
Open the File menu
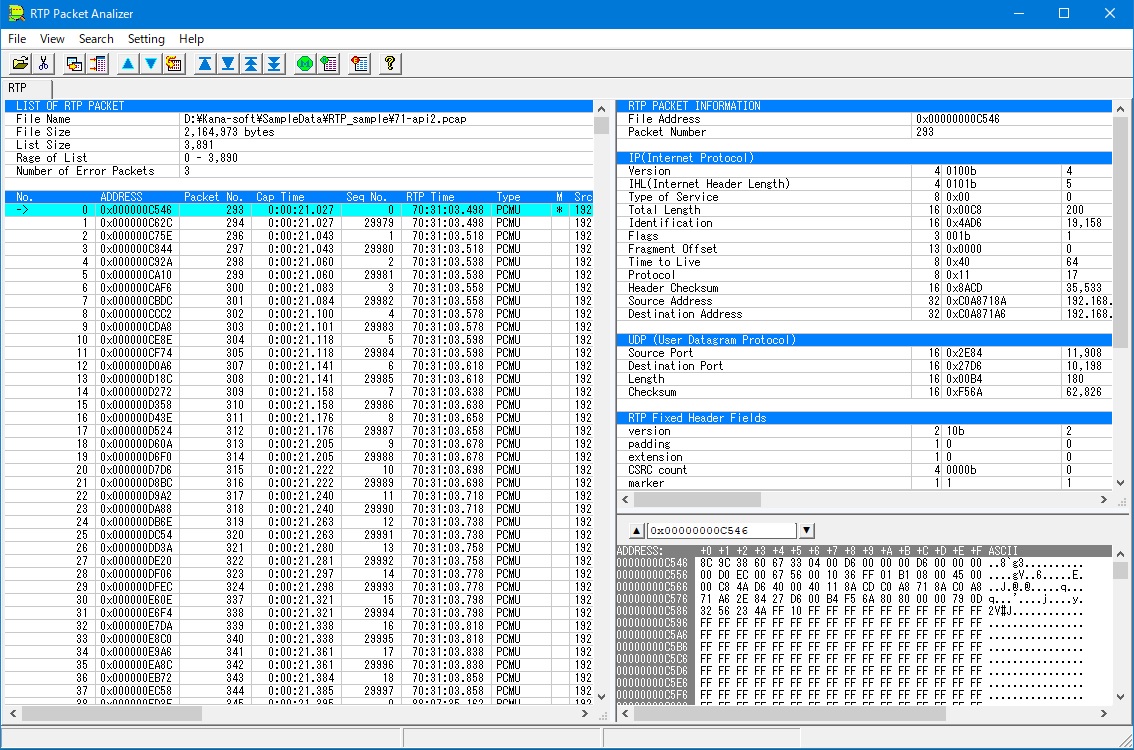17,38
